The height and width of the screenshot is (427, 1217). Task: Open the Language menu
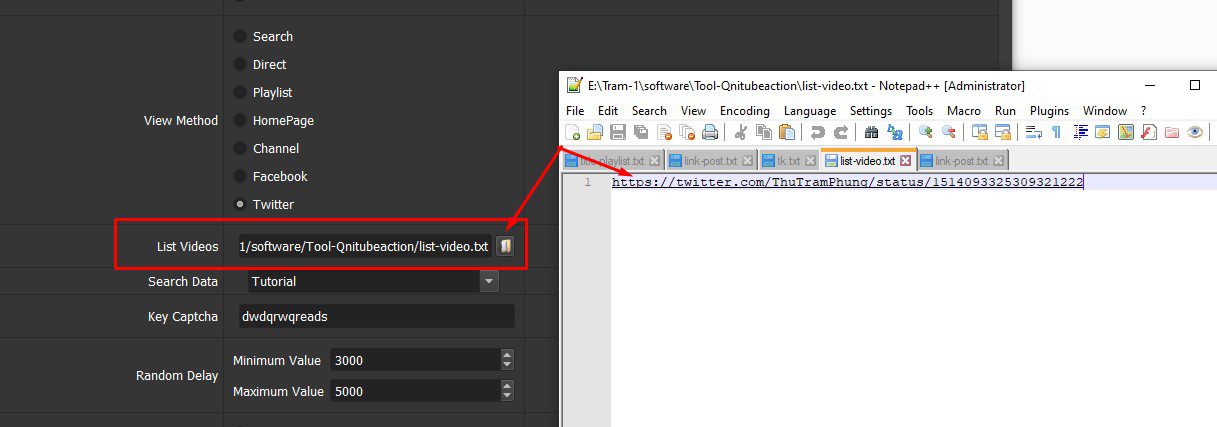810,111
